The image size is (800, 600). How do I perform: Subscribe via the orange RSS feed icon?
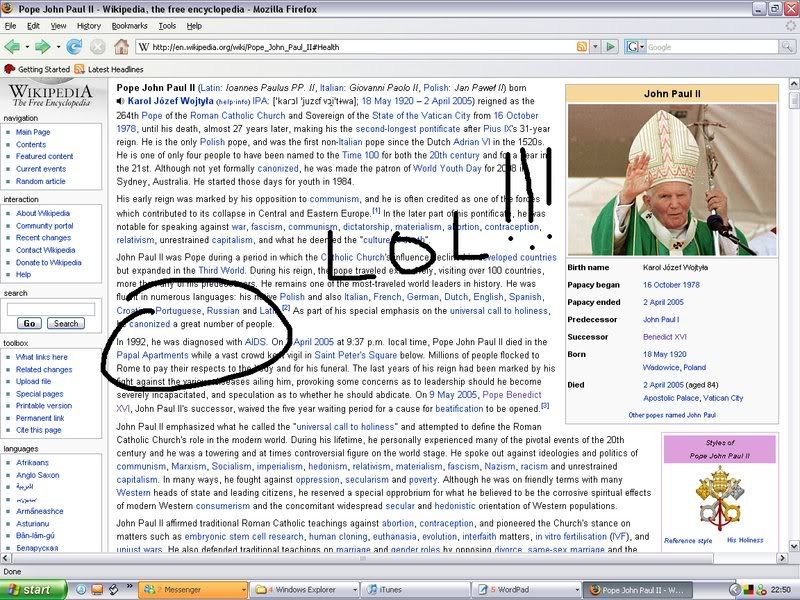click(582, 47)
